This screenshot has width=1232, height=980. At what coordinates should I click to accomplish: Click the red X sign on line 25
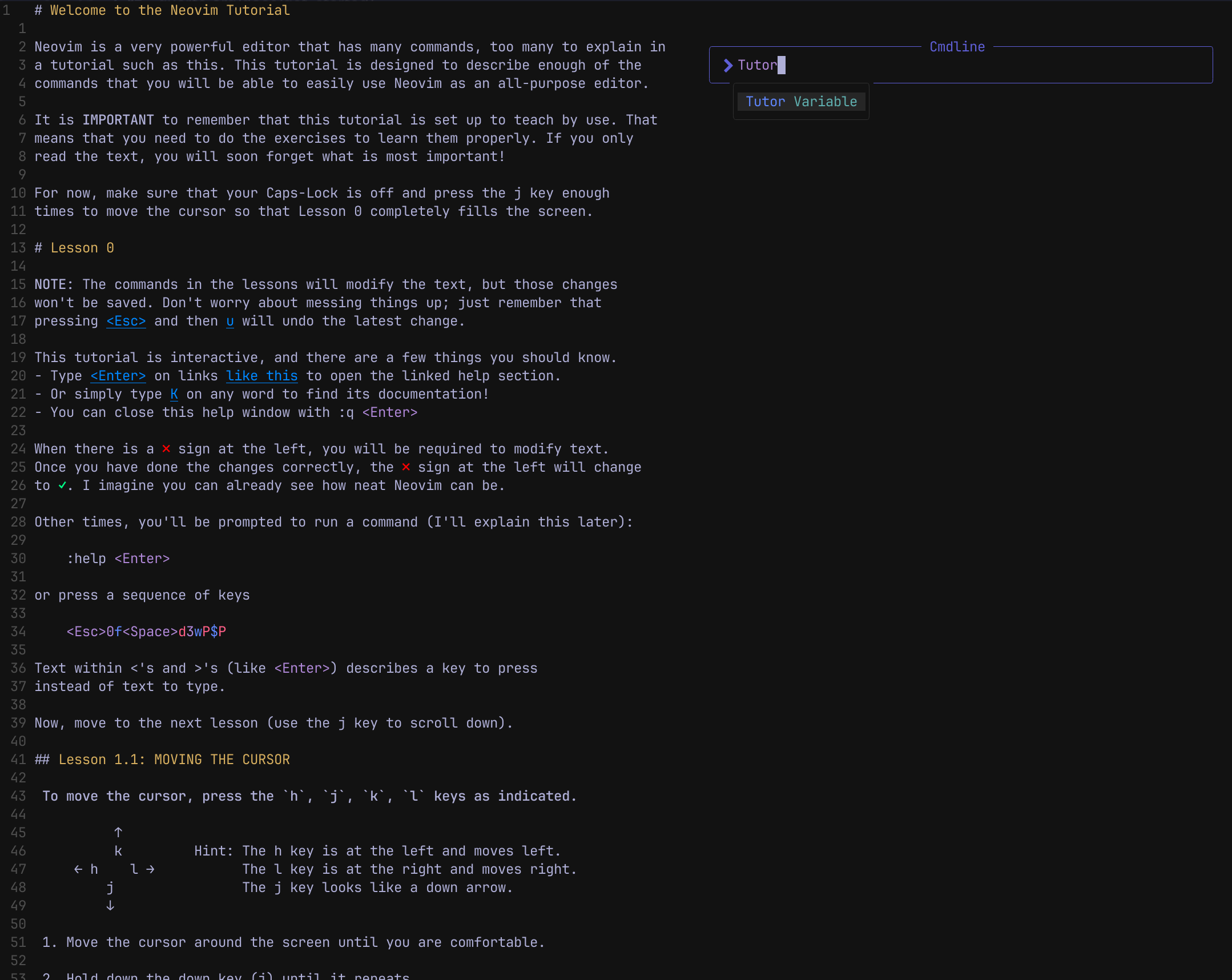point(406,467)
